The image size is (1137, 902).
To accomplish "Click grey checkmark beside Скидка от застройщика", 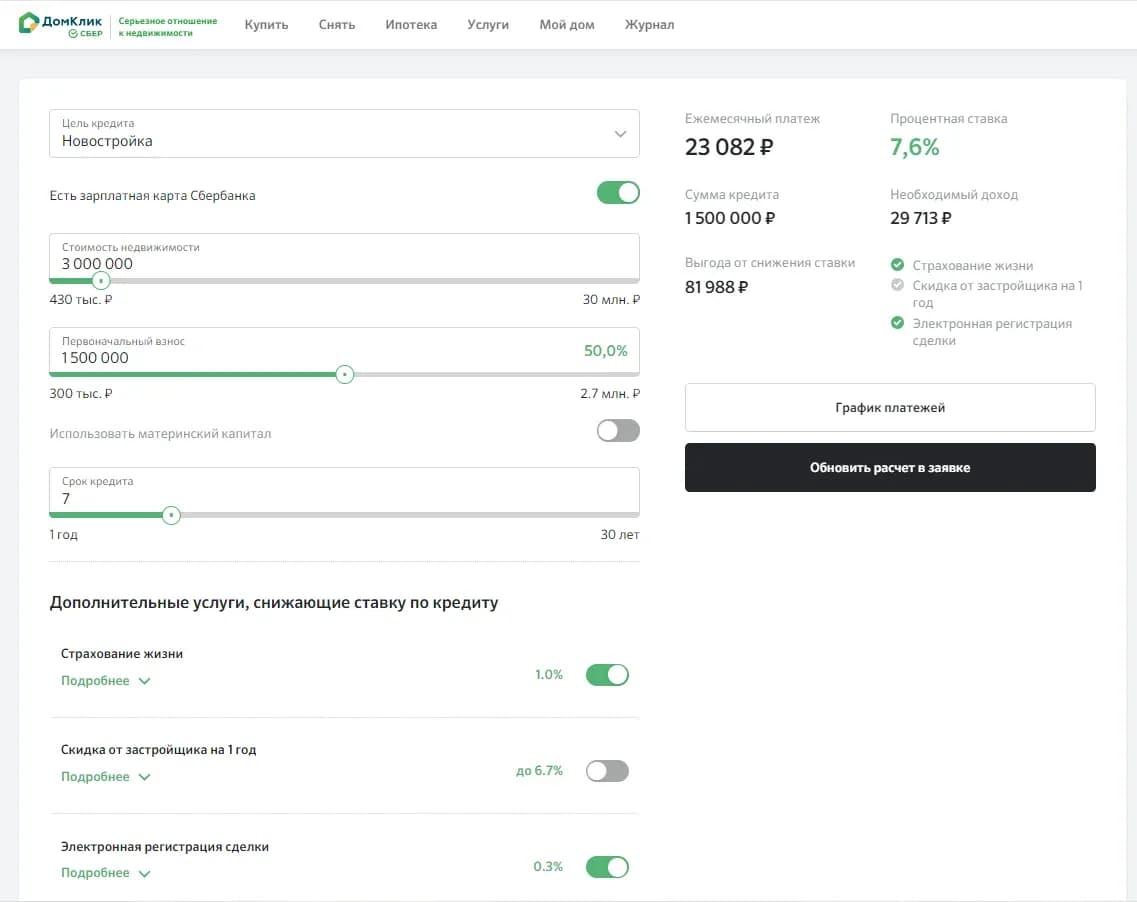I will click(897, 285).
